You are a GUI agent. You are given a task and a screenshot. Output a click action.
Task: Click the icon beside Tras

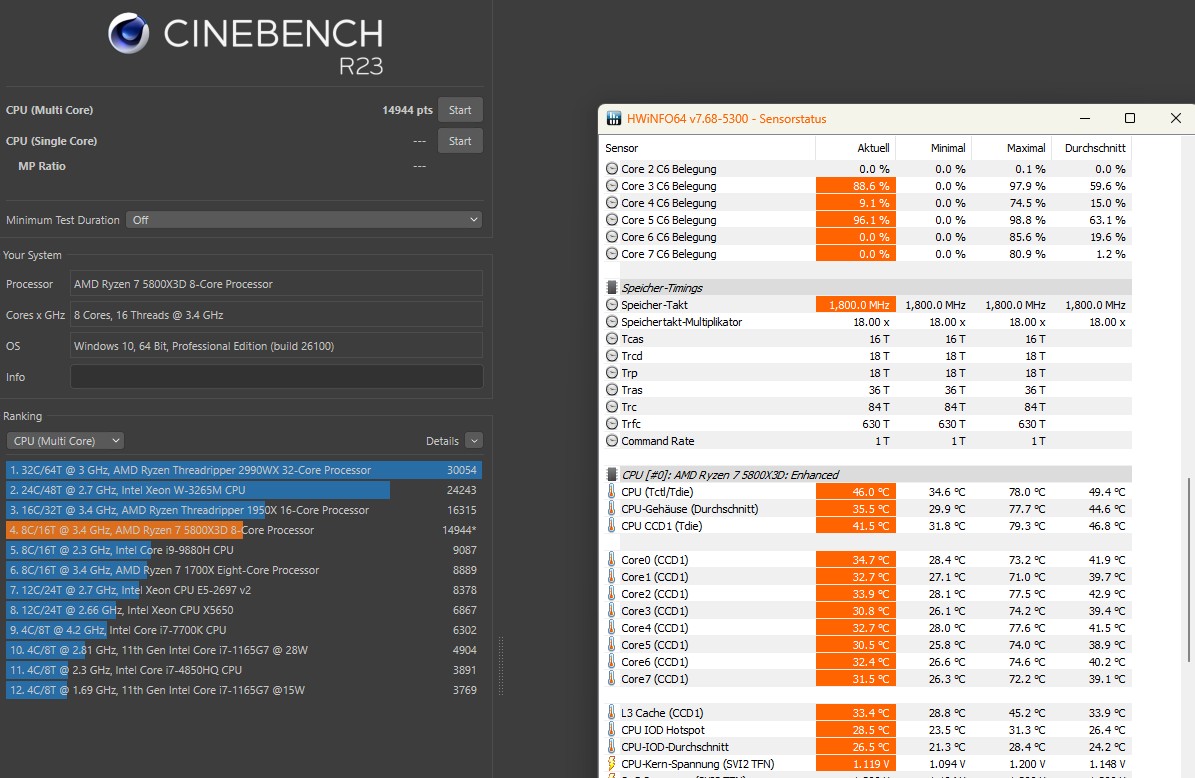(611, 389)
